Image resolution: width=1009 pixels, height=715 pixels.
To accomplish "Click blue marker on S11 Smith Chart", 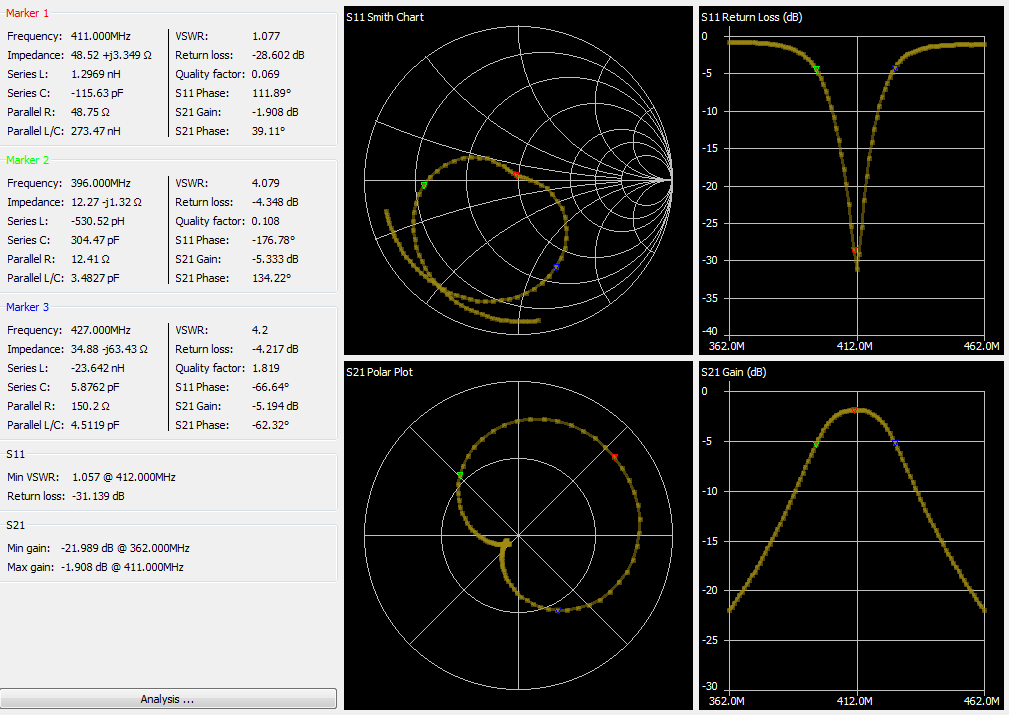I will click(556, 267).
